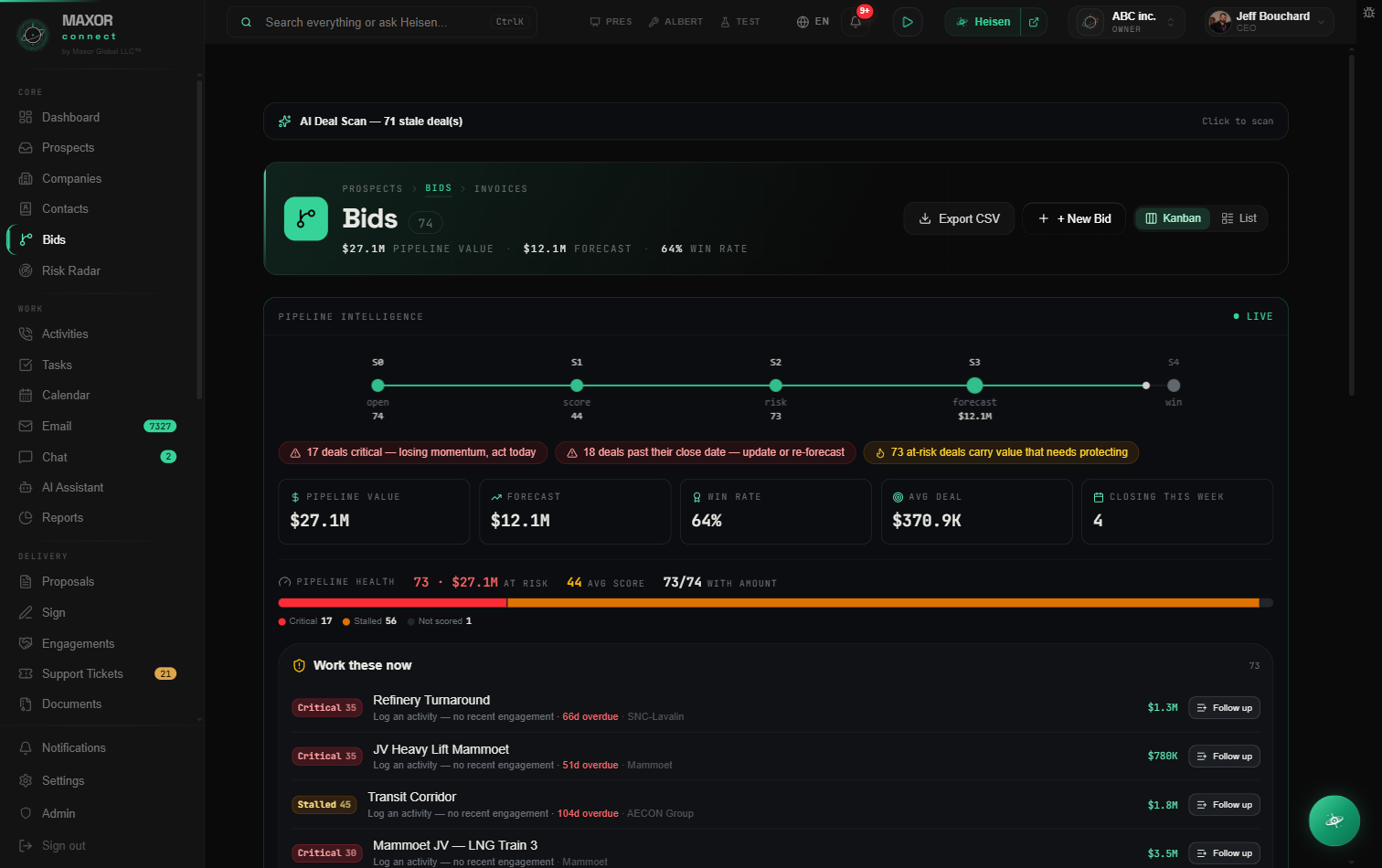
Task: Switch to Kanban view
Action: pos(1173,218)
